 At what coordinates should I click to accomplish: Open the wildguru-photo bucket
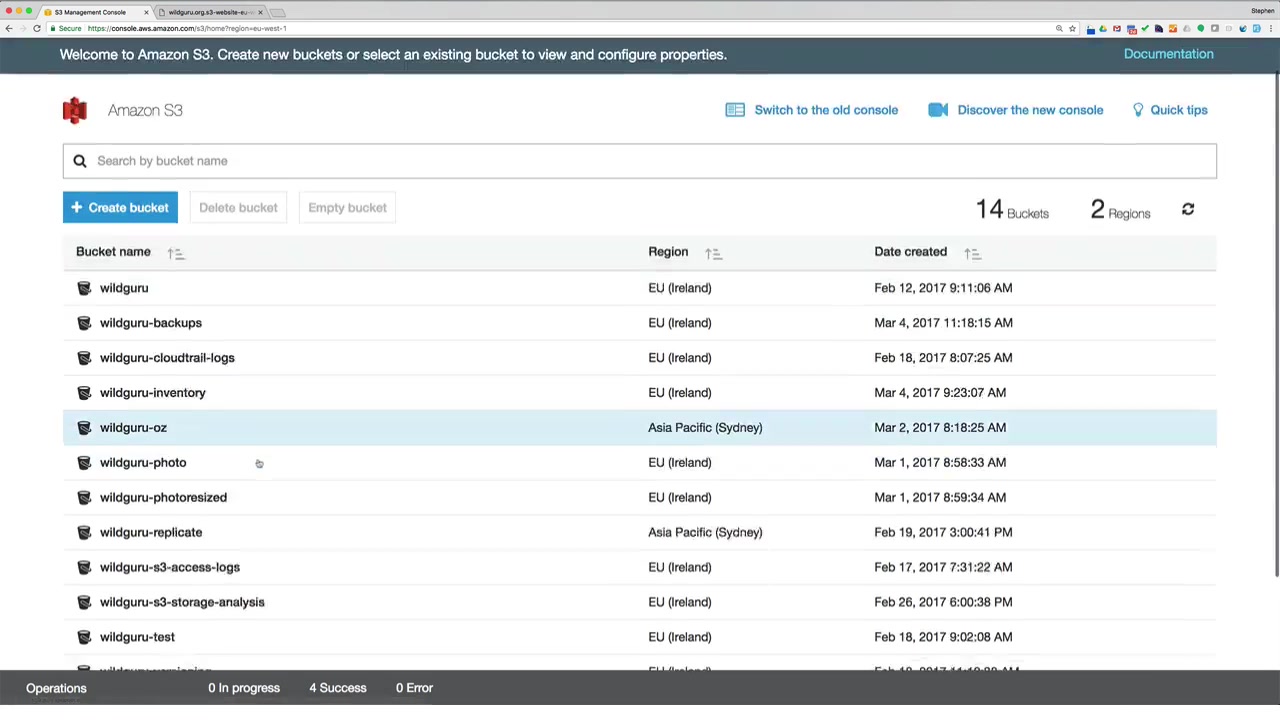tap(143, 463)
